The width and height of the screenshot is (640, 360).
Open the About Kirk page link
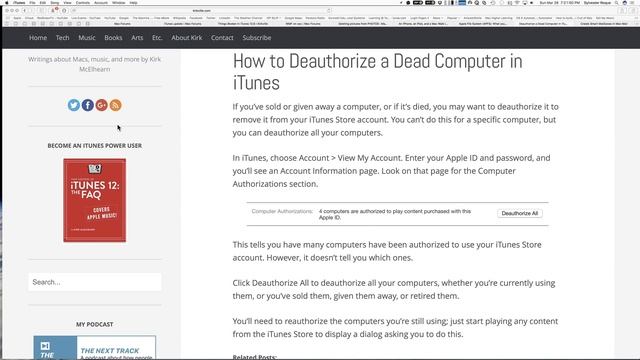187,38
